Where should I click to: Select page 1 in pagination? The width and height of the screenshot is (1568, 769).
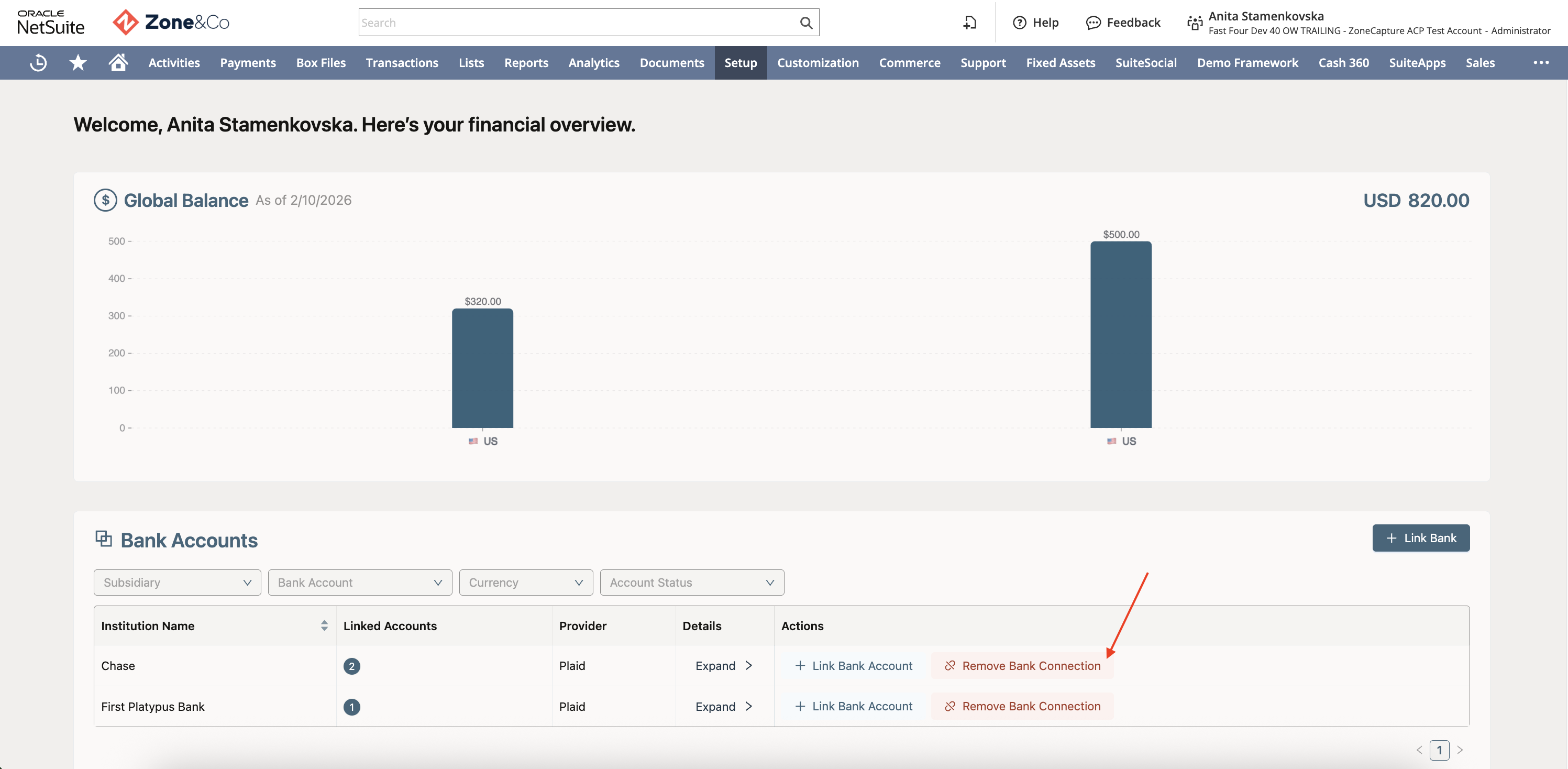[x=1440, y=750]
